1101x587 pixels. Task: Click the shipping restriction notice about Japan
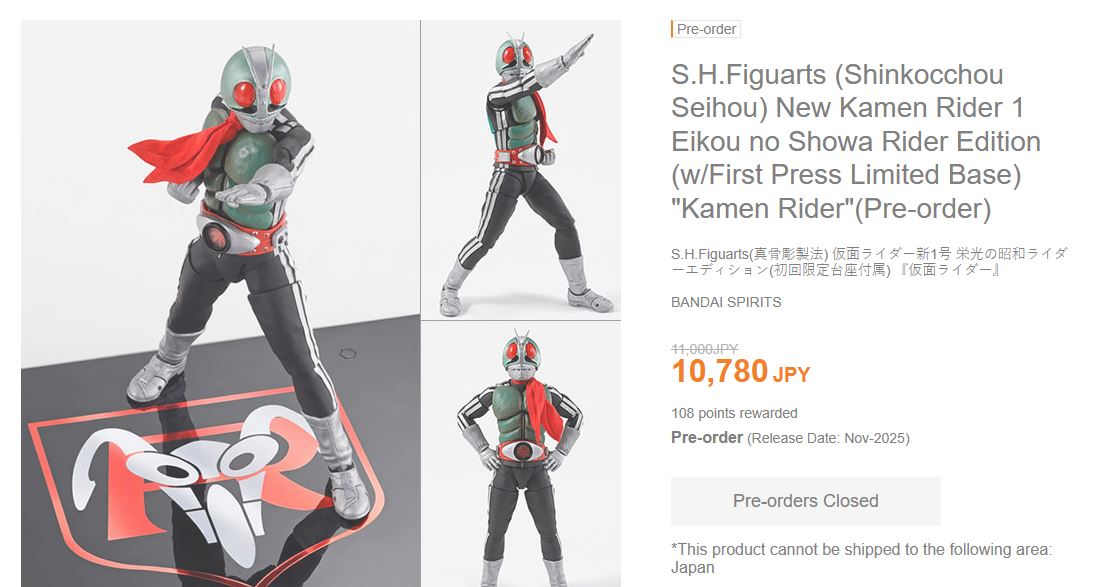pos(862,558)
